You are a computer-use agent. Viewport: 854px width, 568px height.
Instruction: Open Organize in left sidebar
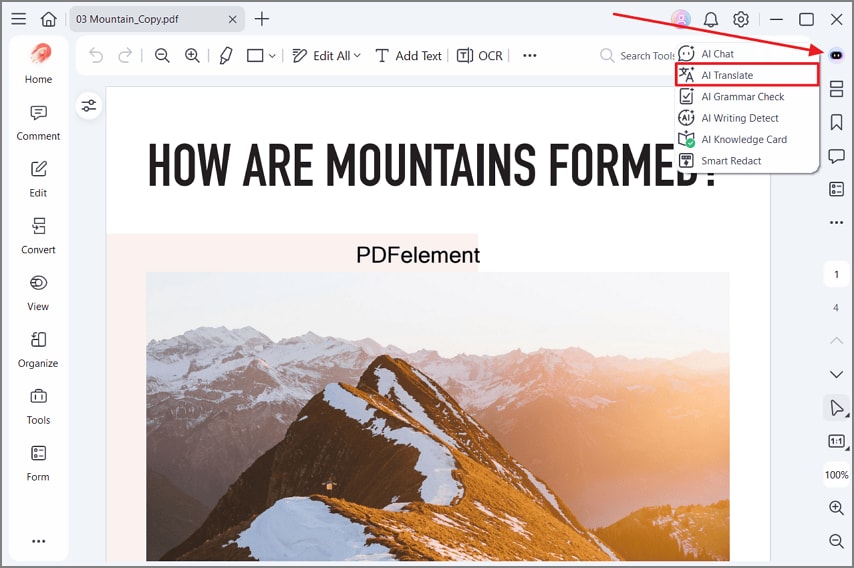pyautogui.click(x=38, y=350)
